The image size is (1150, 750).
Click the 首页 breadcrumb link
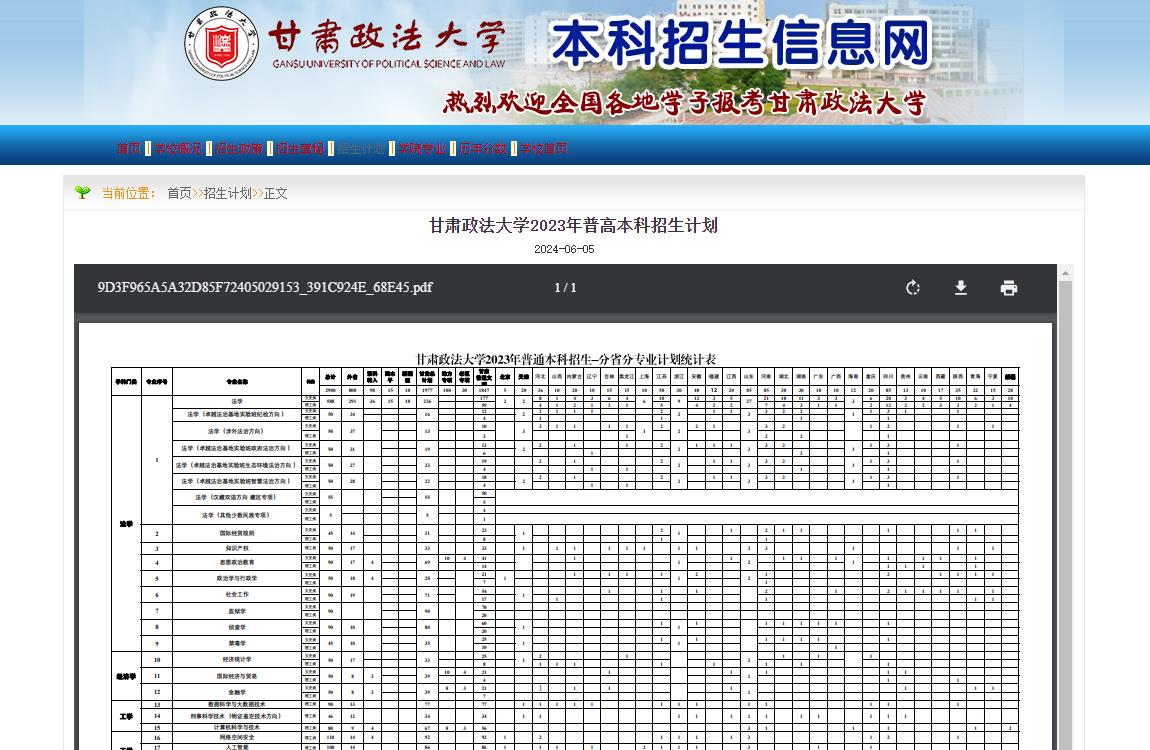[x=179, y=193]
